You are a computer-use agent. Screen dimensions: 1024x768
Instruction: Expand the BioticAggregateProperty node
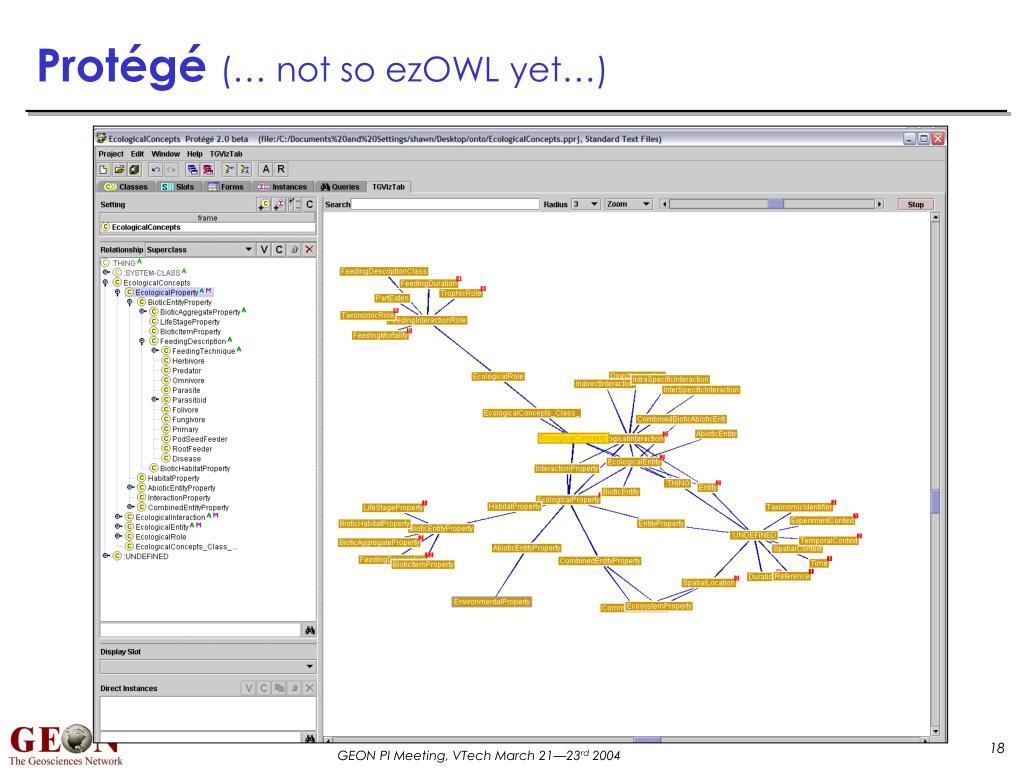point(142,312)
